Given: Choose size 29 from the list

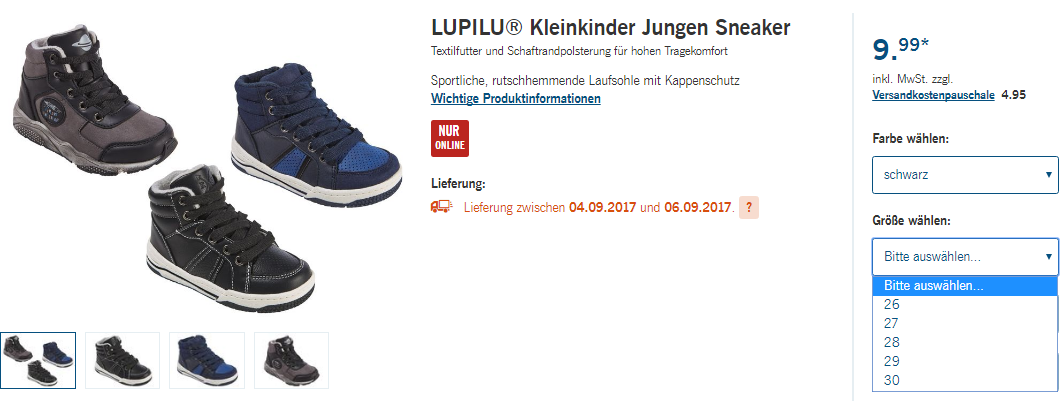Looking at the screenshot, I should click(965, 362).
